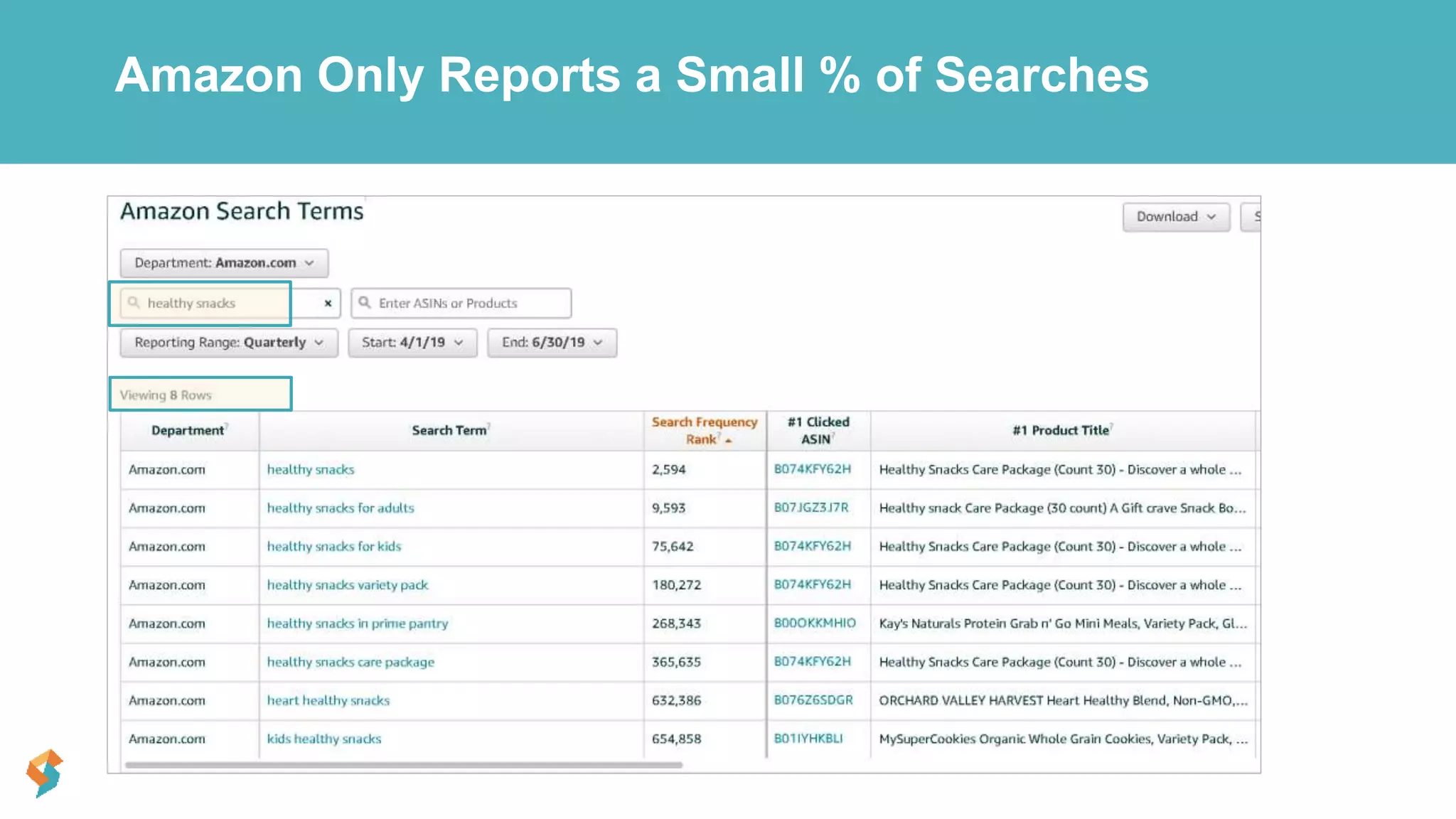This screenshot has width=1456, height=819.
Task: Click the #1 Clicked ASIN column header
Action: coord(818,431)
